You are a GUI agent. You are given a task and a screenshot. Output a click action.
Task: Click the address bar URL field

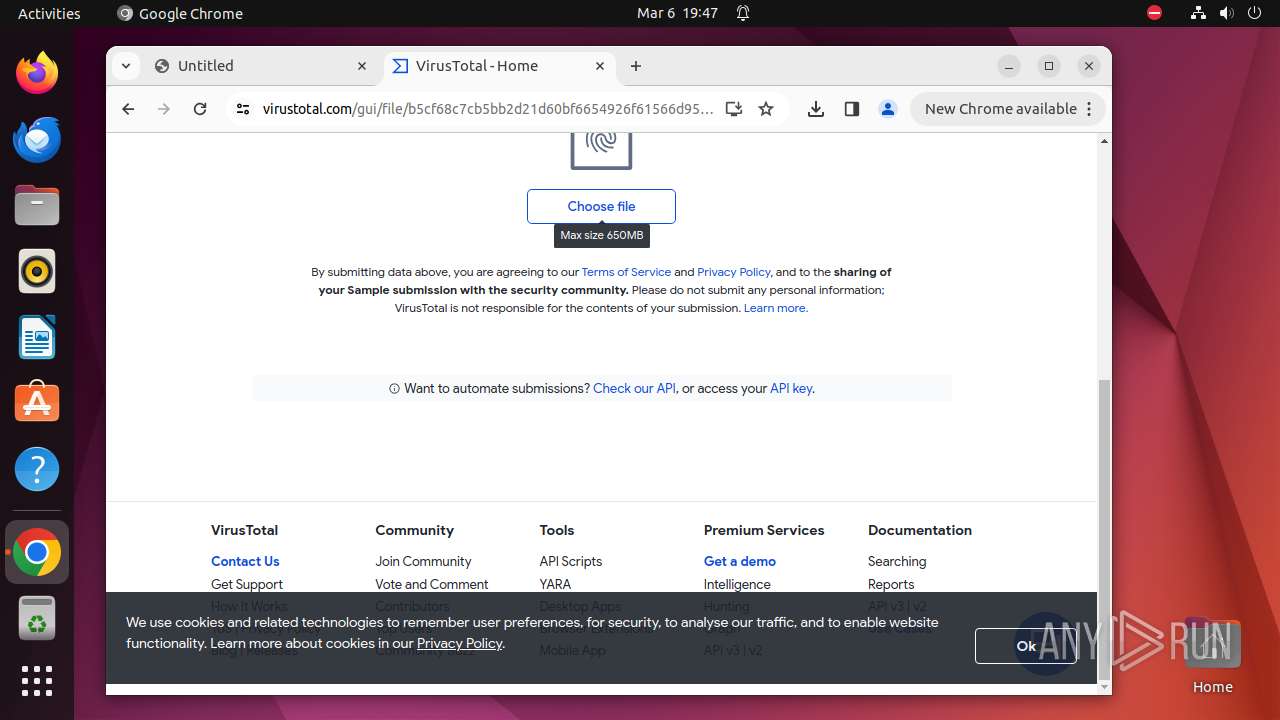(488, 109)
